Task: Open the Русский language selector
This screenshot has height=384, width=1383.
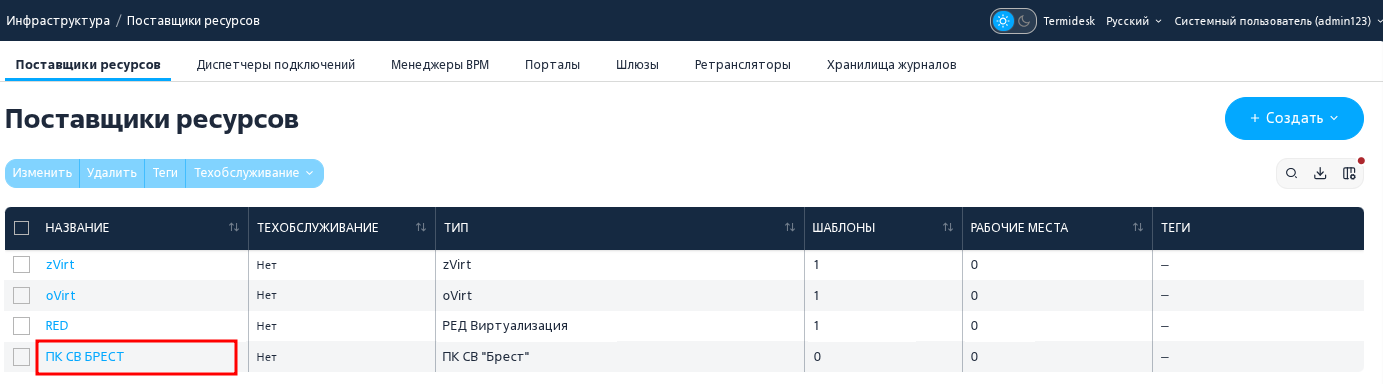Action: pyautogui.click(x=1134, y=21)
